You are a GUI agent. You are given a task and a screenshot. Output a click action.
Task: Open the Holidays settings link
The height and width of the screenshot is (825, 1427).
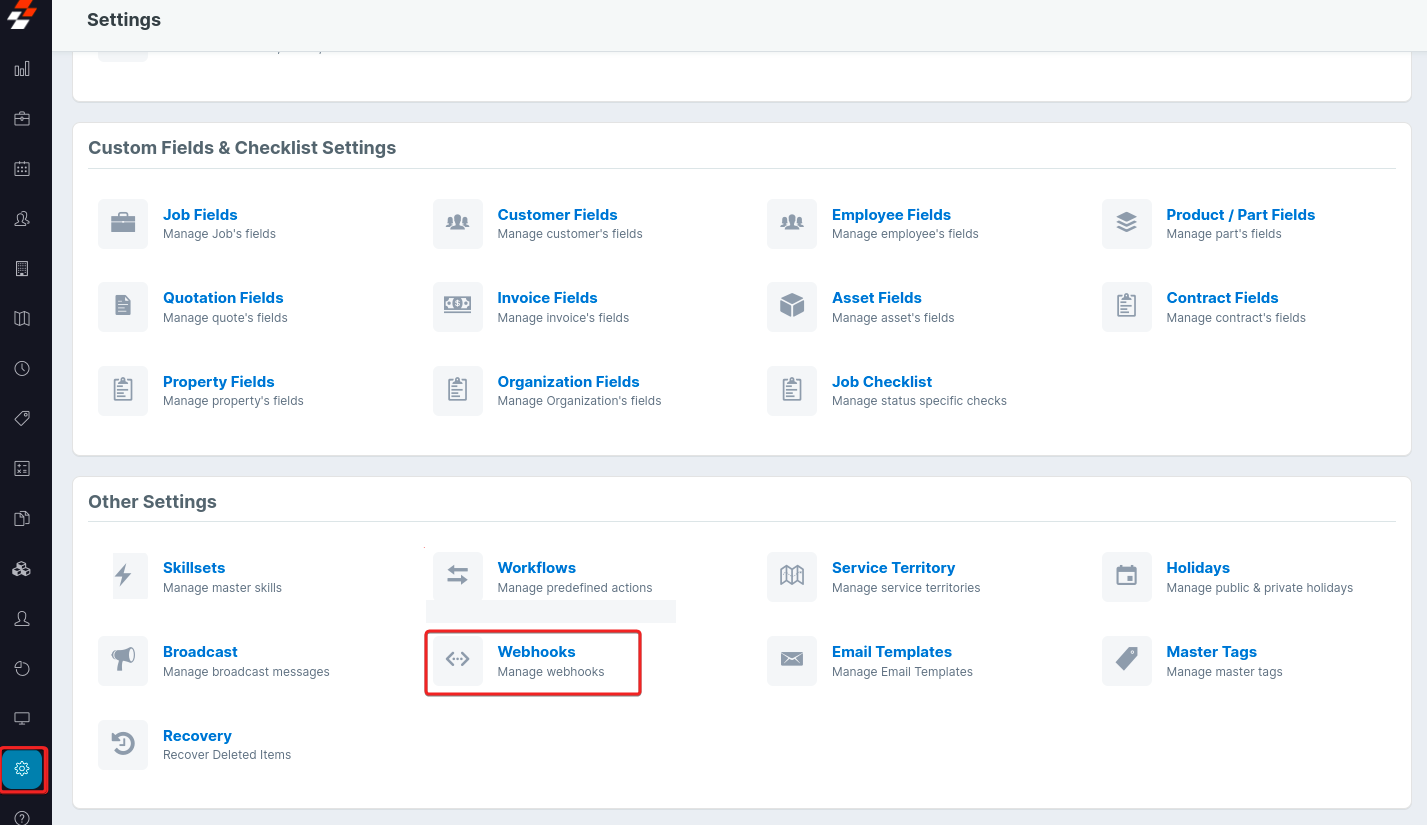[x=1197, y=568]
